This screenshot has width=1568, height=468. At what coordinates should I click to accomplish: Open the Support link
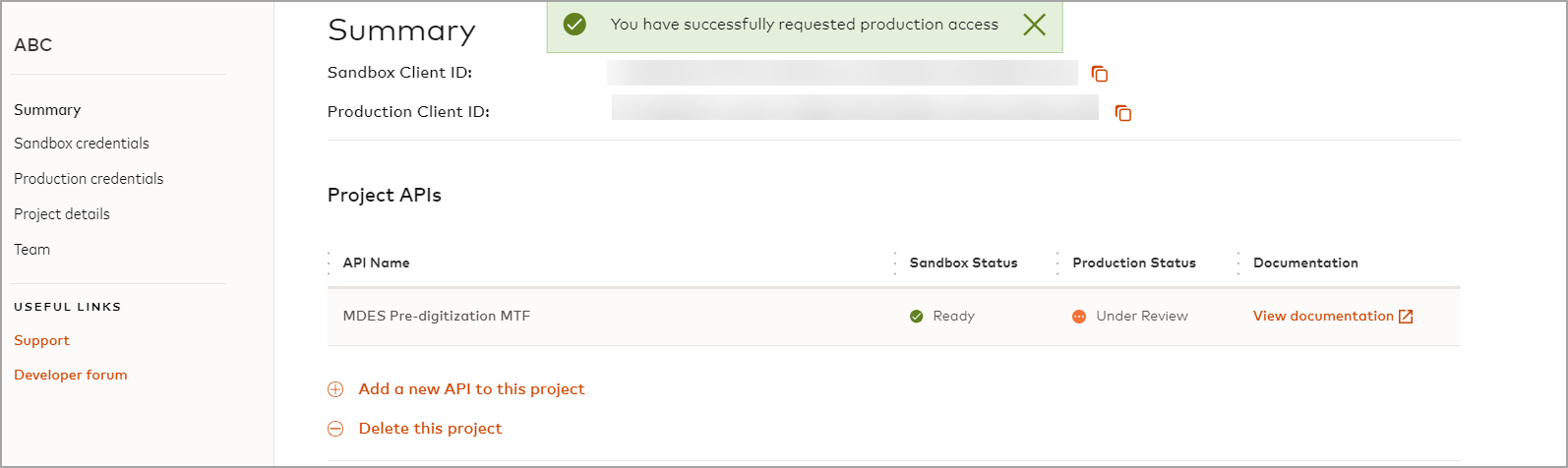click(x=41, y=341)
